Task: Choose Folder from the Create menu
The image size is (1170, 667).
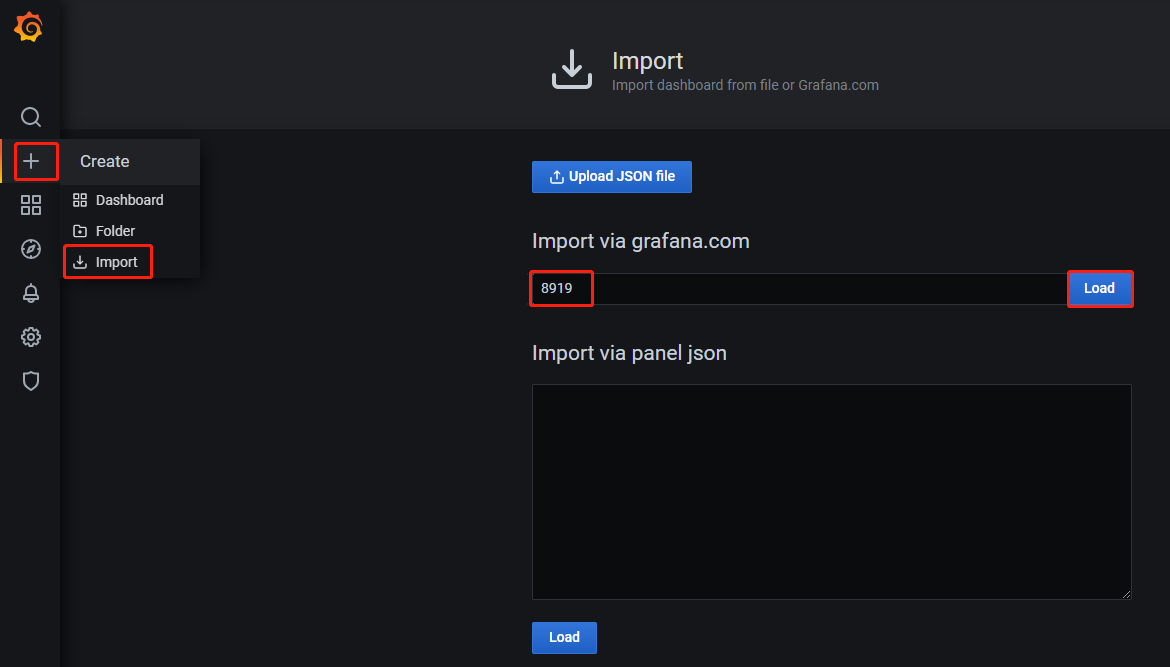Action: 130,231
